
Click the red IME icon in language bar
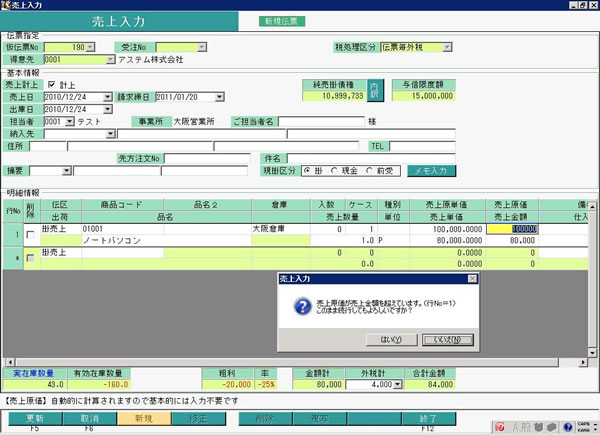tap(500, 427)
